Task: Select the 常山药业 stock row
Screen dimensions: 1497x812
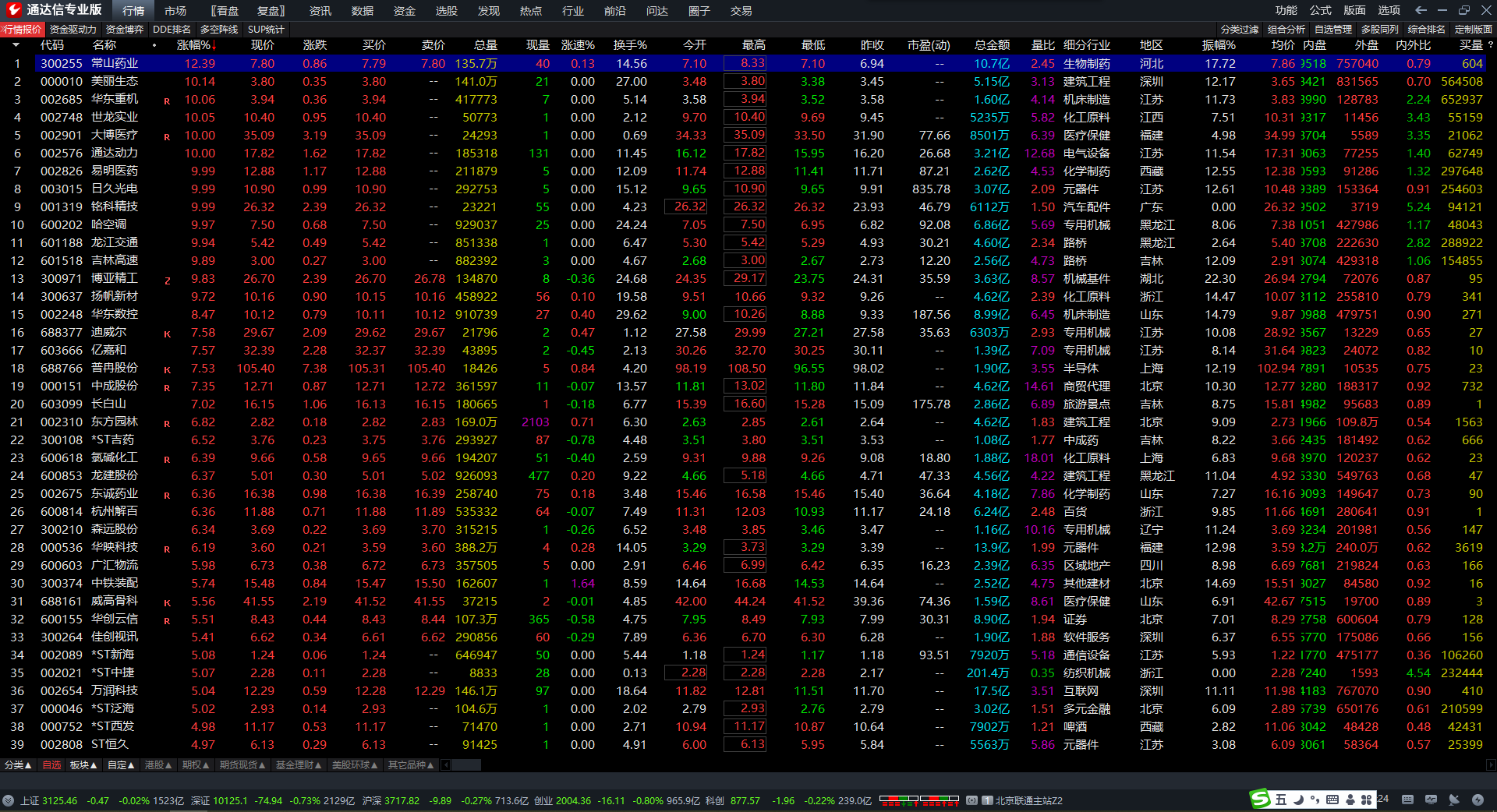Action: click(x=743, y=63)
